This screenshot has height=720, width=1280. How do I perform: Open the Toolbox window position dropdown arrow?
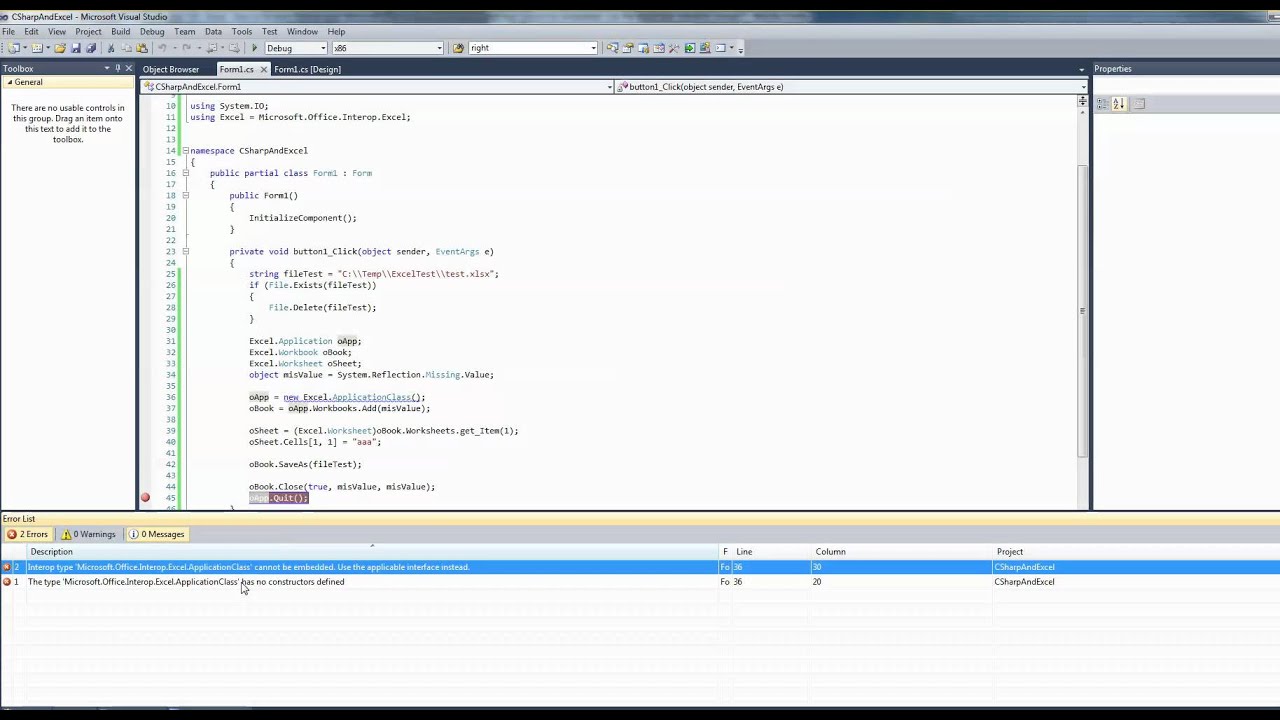pyautogui.click(x=106, y=68)
